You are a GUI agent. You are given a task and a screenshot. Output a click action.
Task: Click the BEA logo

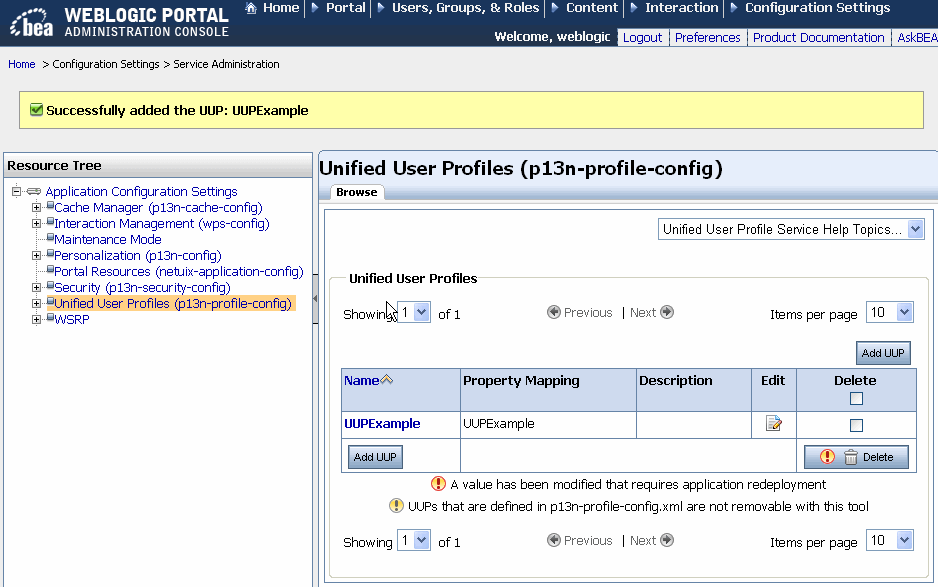[x=32, y=23]
